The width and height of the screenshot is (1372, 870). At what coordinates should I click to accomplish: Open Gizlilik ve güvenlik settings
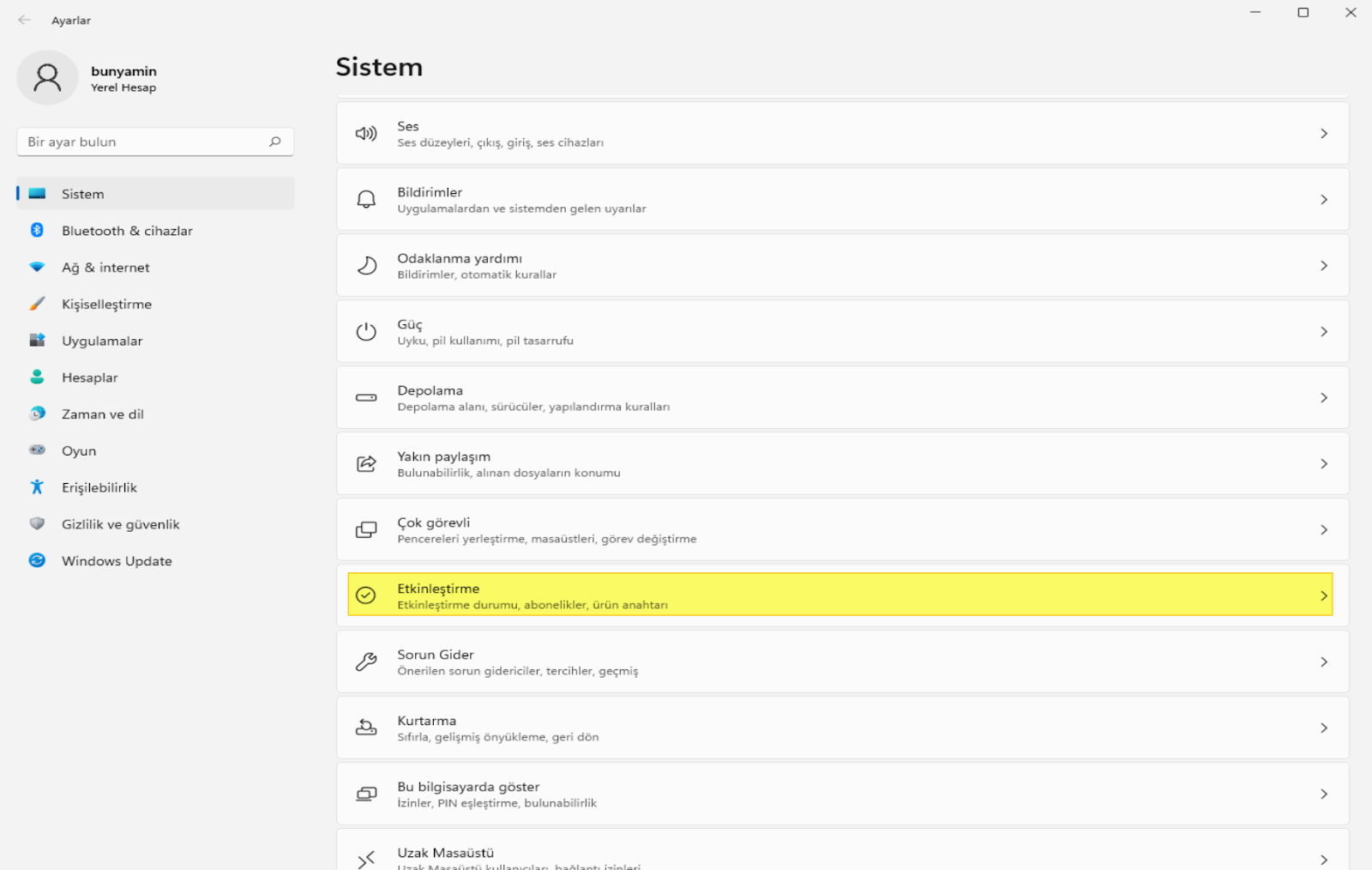[x=155, y=524]
